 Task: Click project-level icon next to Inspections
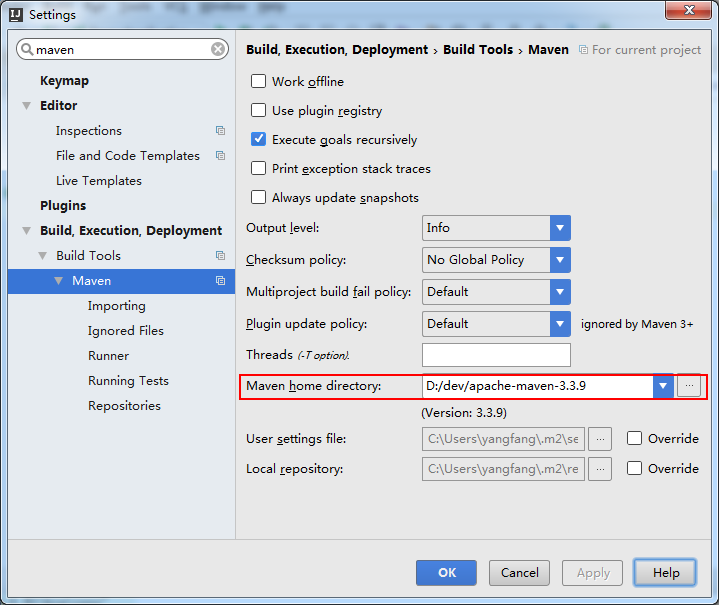tap(221, 131)
